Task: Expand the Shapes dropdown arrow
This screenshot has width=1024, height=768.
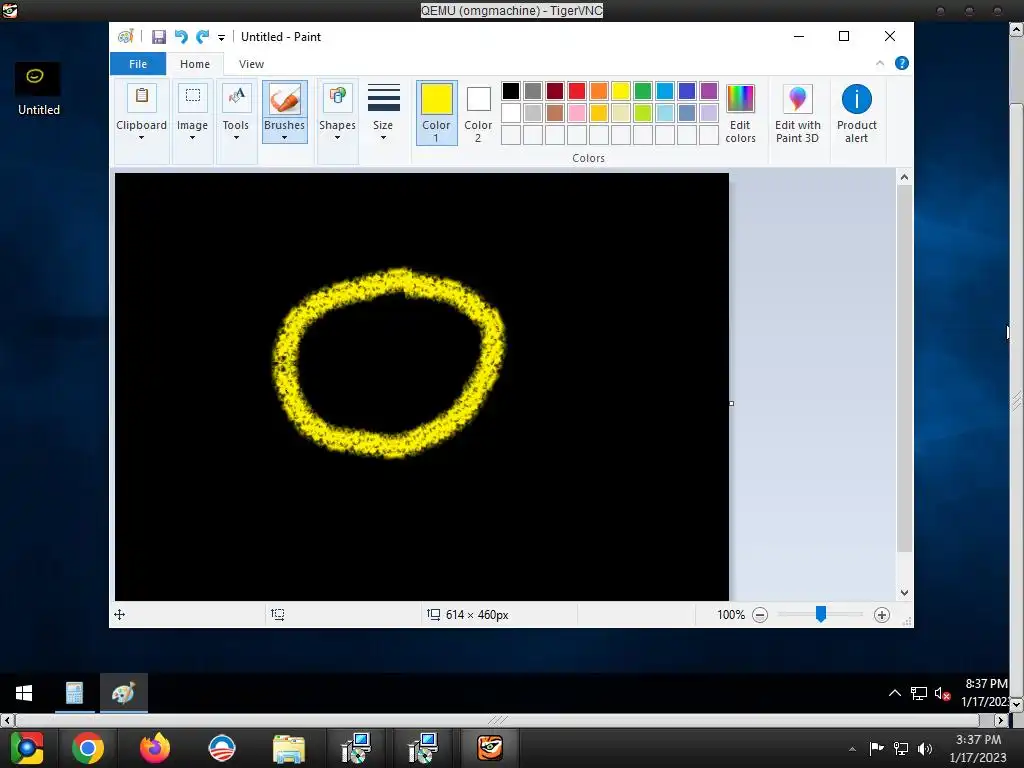Action: (x=337, y=138)
